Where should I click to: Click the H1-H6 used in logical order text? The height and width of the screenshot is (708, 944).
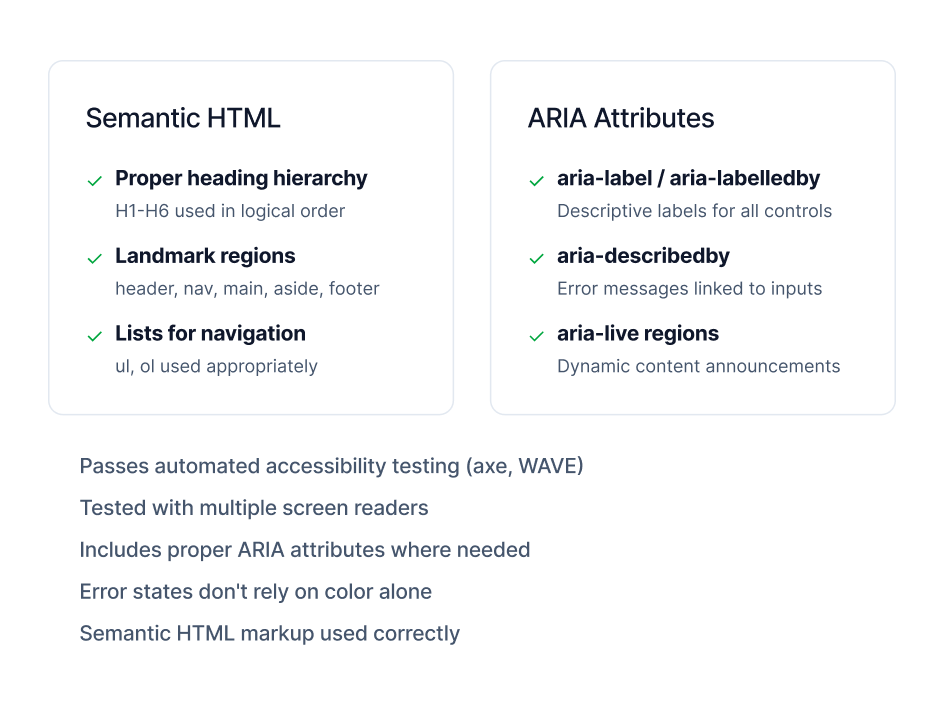tap(230, 211)
